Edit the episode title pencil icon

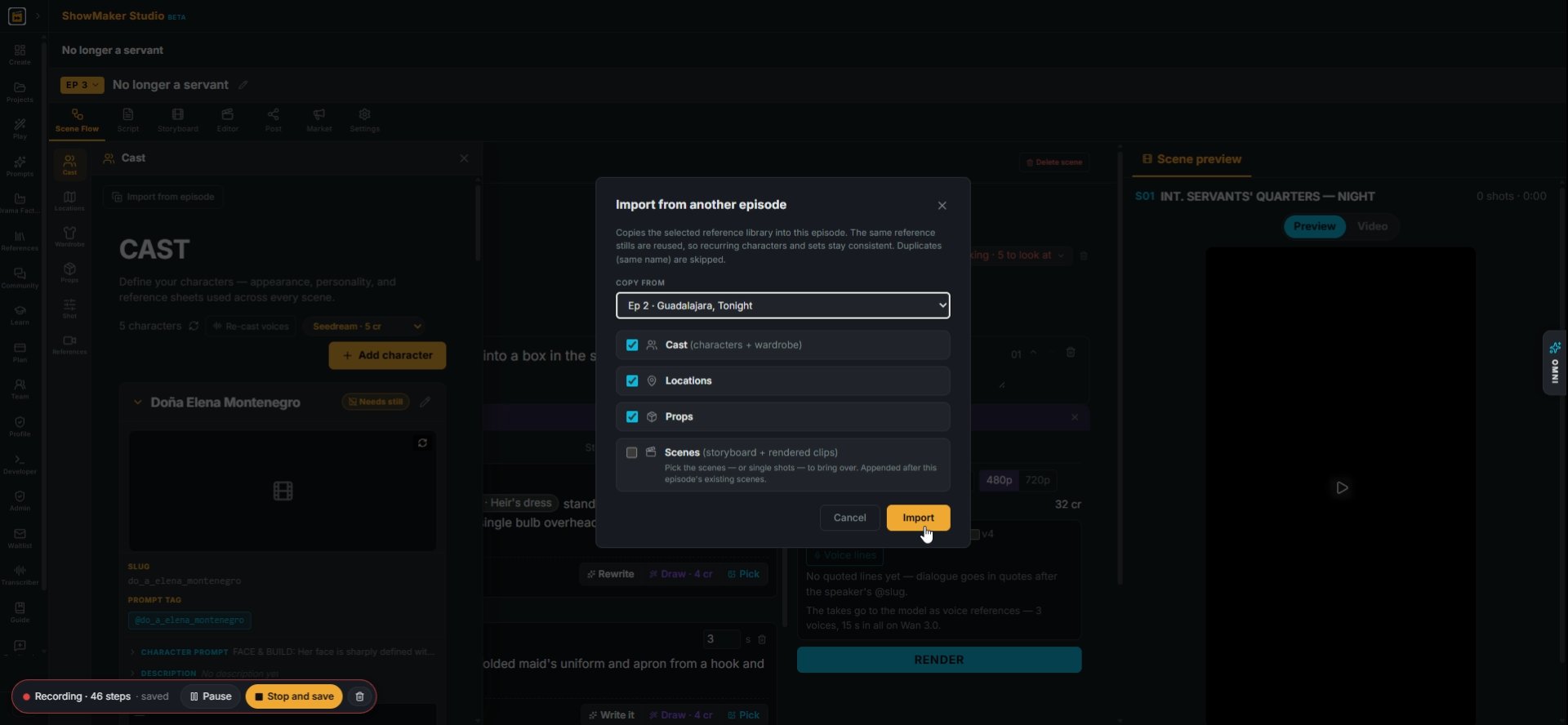point(243,85)
